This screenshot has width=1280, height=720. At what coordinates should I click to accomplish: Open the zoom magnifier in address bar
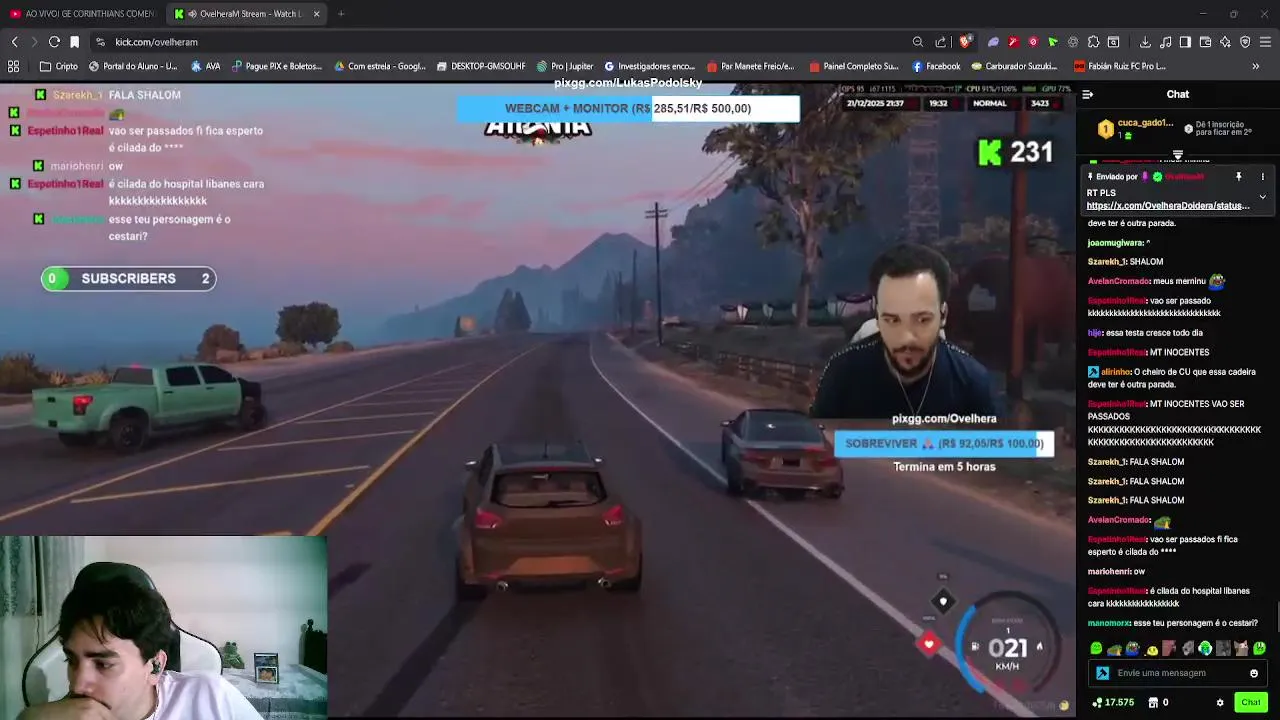tap(917, 42)
